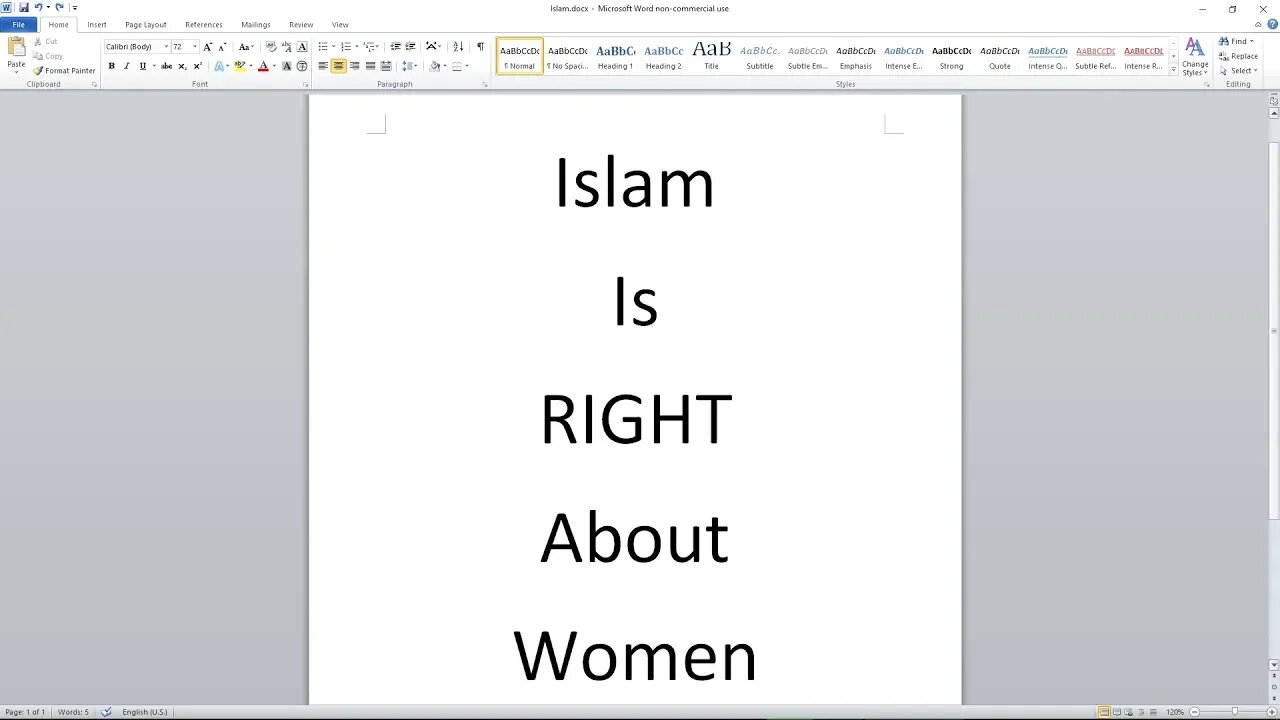The width and height of the screenshot is (1280, 720).
Task: Toggle Outline view in status bar
Action: pyautogui.click(x=1141, y=712)
